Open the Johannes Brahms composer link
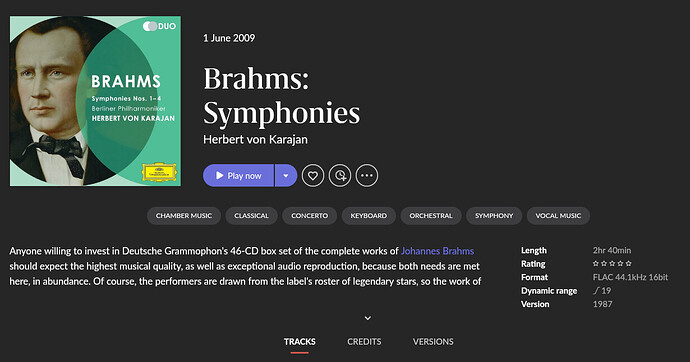Screen dimensions: 690x362 pyautogui.click(x=437, y=251)
